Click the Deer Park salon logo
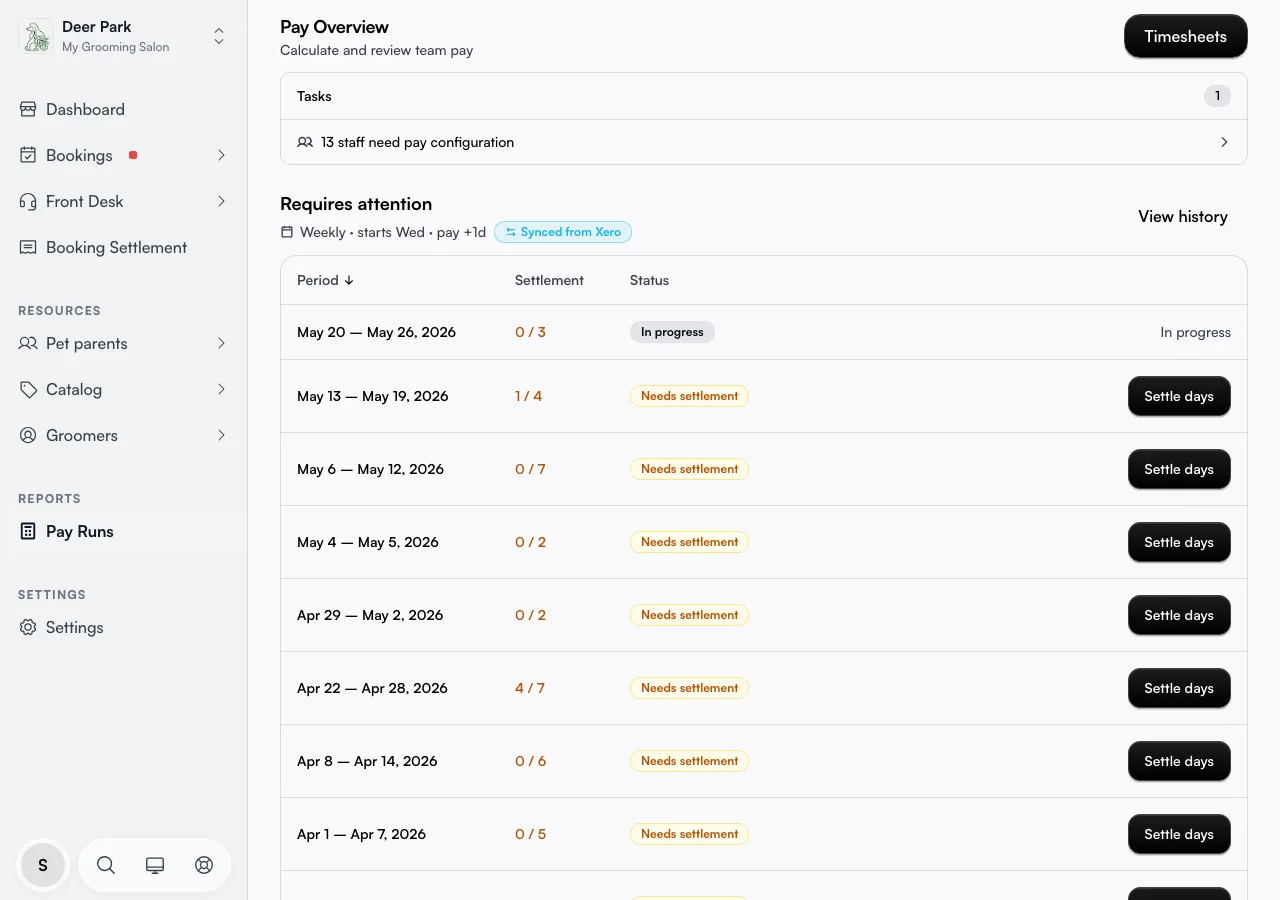The image size is (1280, 900). tap(36, 37)
